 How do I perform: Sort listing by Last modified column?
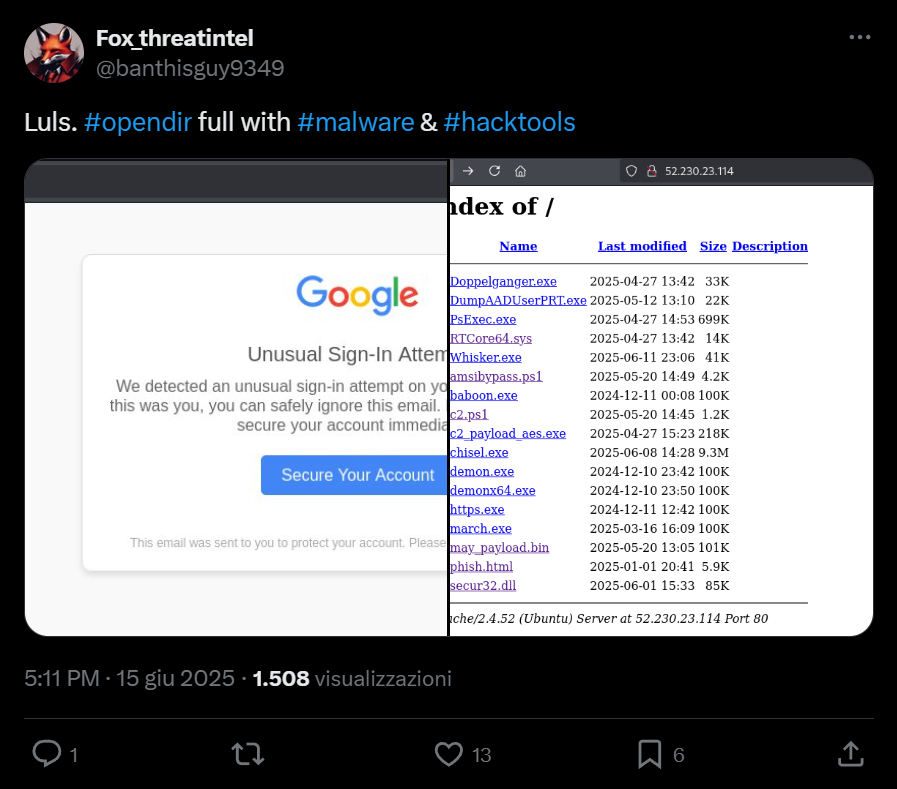click(642, 246)
